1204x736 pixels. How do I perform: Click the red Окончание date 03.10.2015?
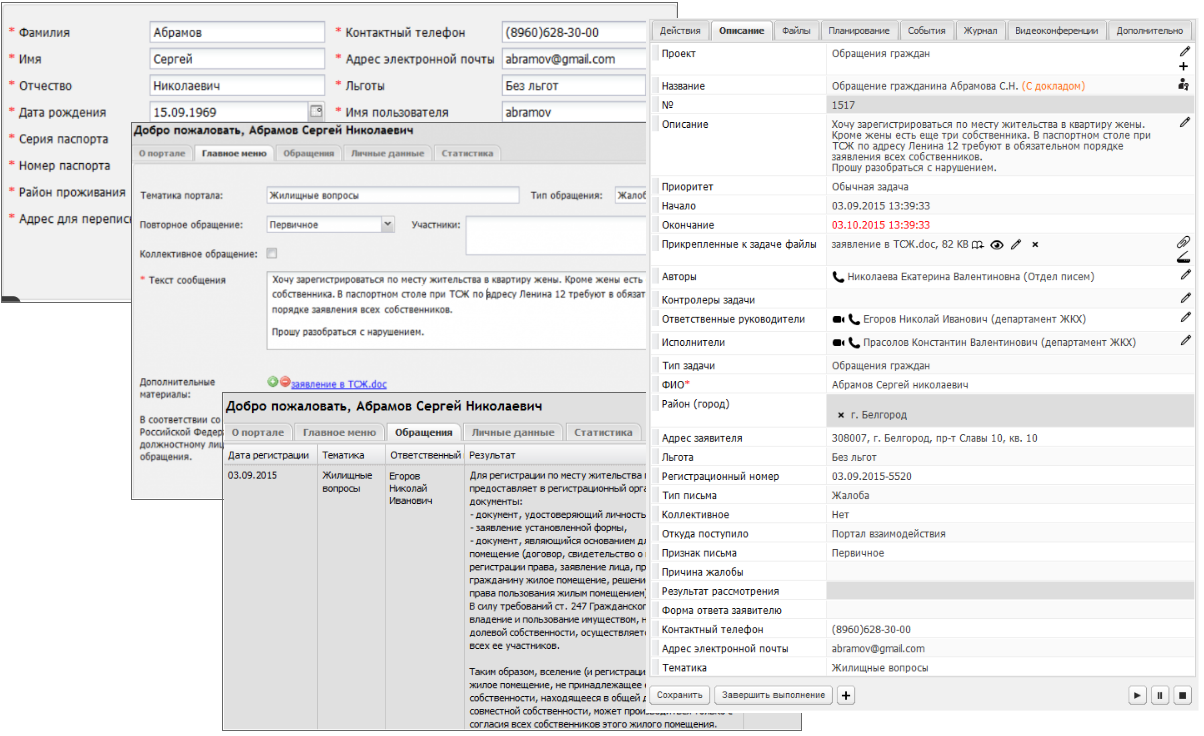point(881,225)
